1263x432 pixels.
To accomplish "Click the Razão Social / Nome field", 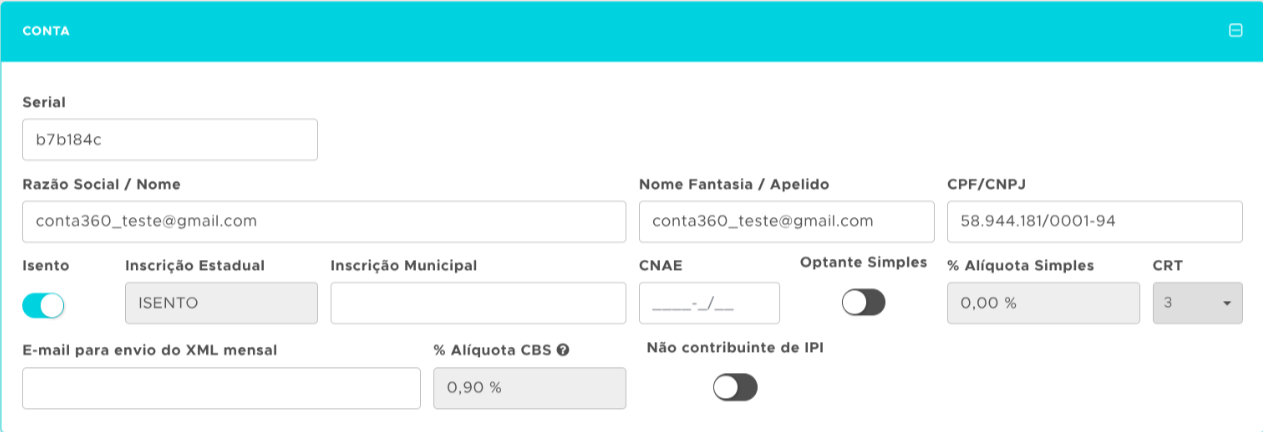I will coord(324,222).
